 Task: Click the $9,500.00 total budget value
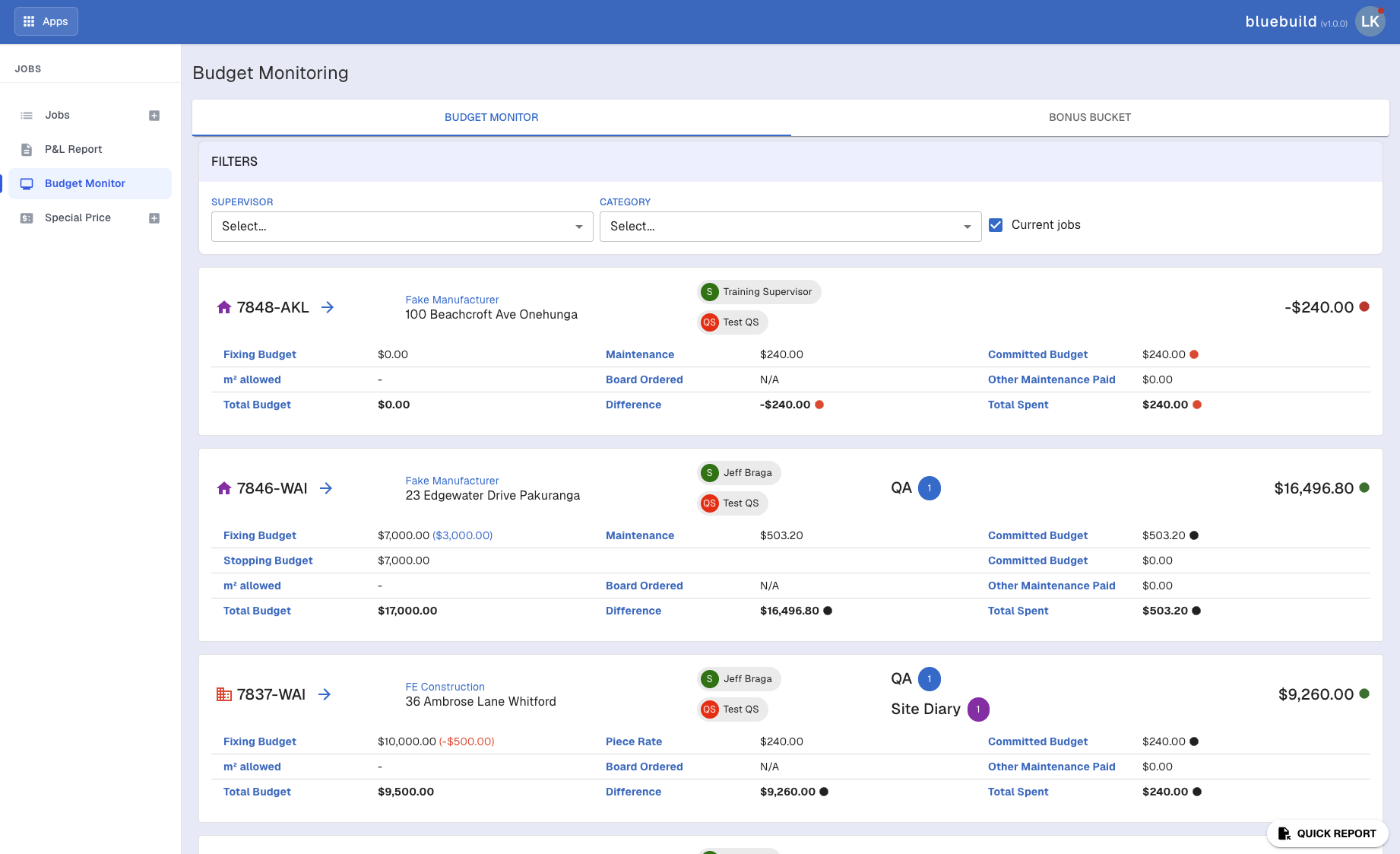click(406, 792)
